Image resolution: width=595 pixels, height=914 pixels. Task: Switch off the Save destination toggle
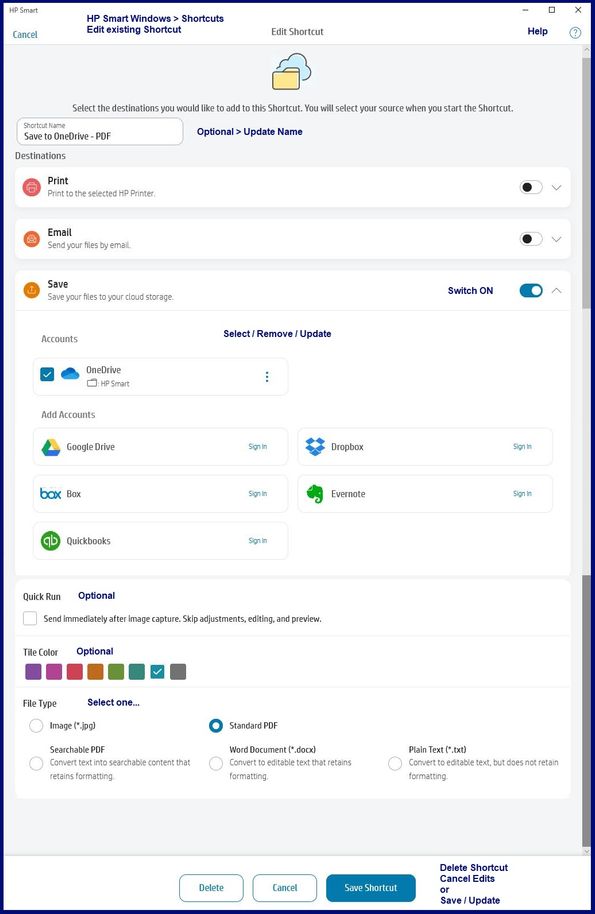point(531,290)
